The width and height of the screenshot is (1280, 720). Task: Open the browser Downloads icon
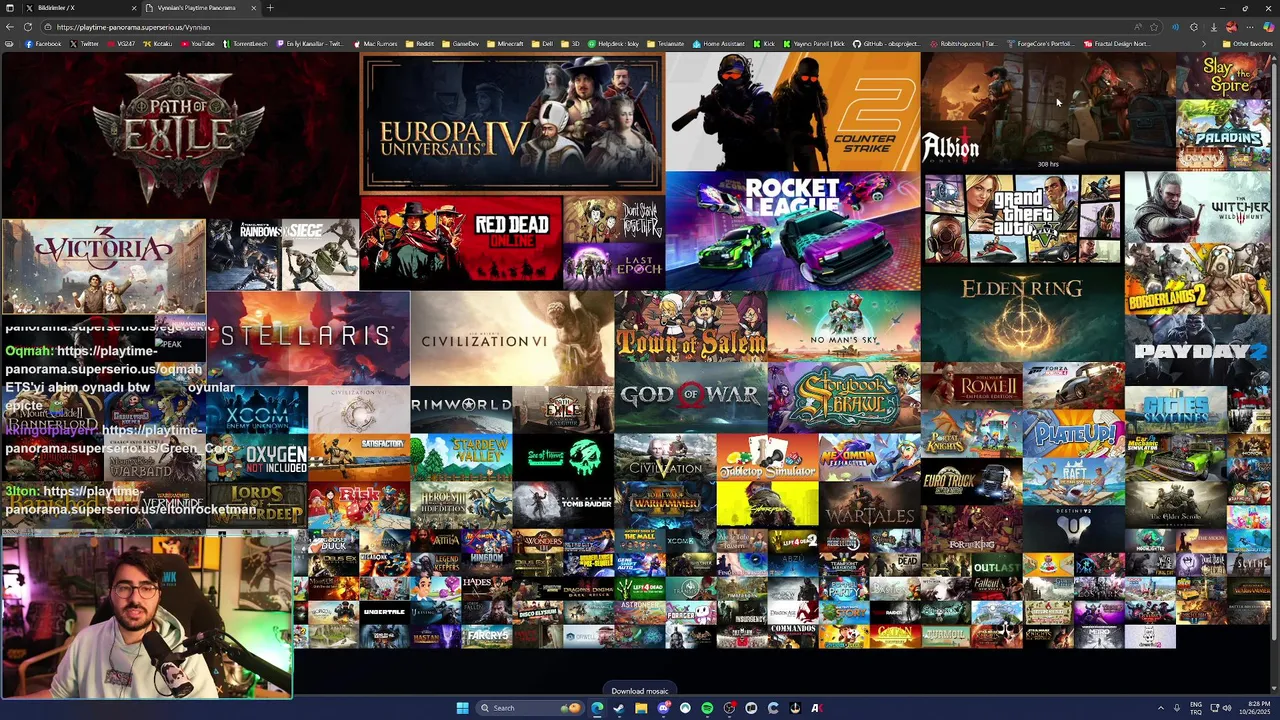1214,27
